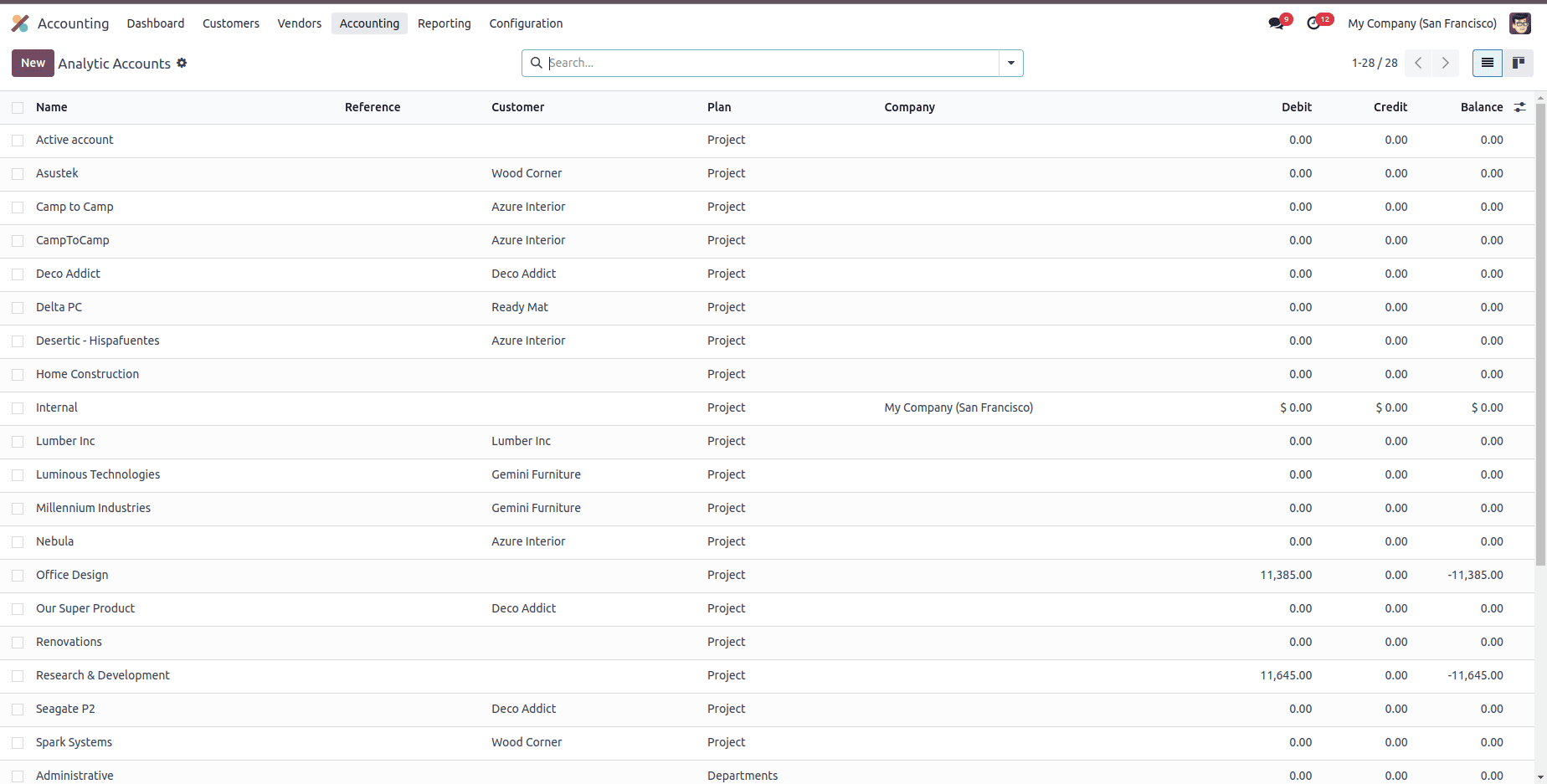Image resolution: width=1547 pixels, height=784 pixels.
Task: Toggle the search options dropdown arrow
Action: pyautogui.click(x=1011, y=63)
